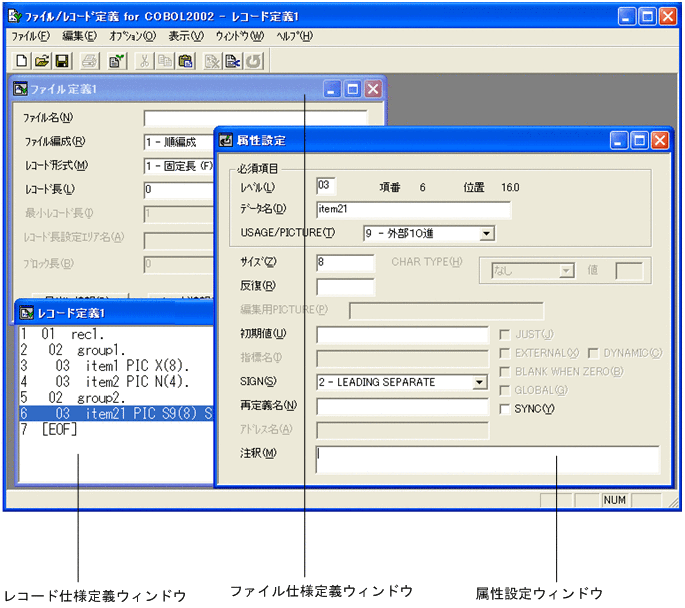Open the CHAR TYPE(H) なし dropdown
The width and height of the screenshot is (685, 608).
click(566, 271)
